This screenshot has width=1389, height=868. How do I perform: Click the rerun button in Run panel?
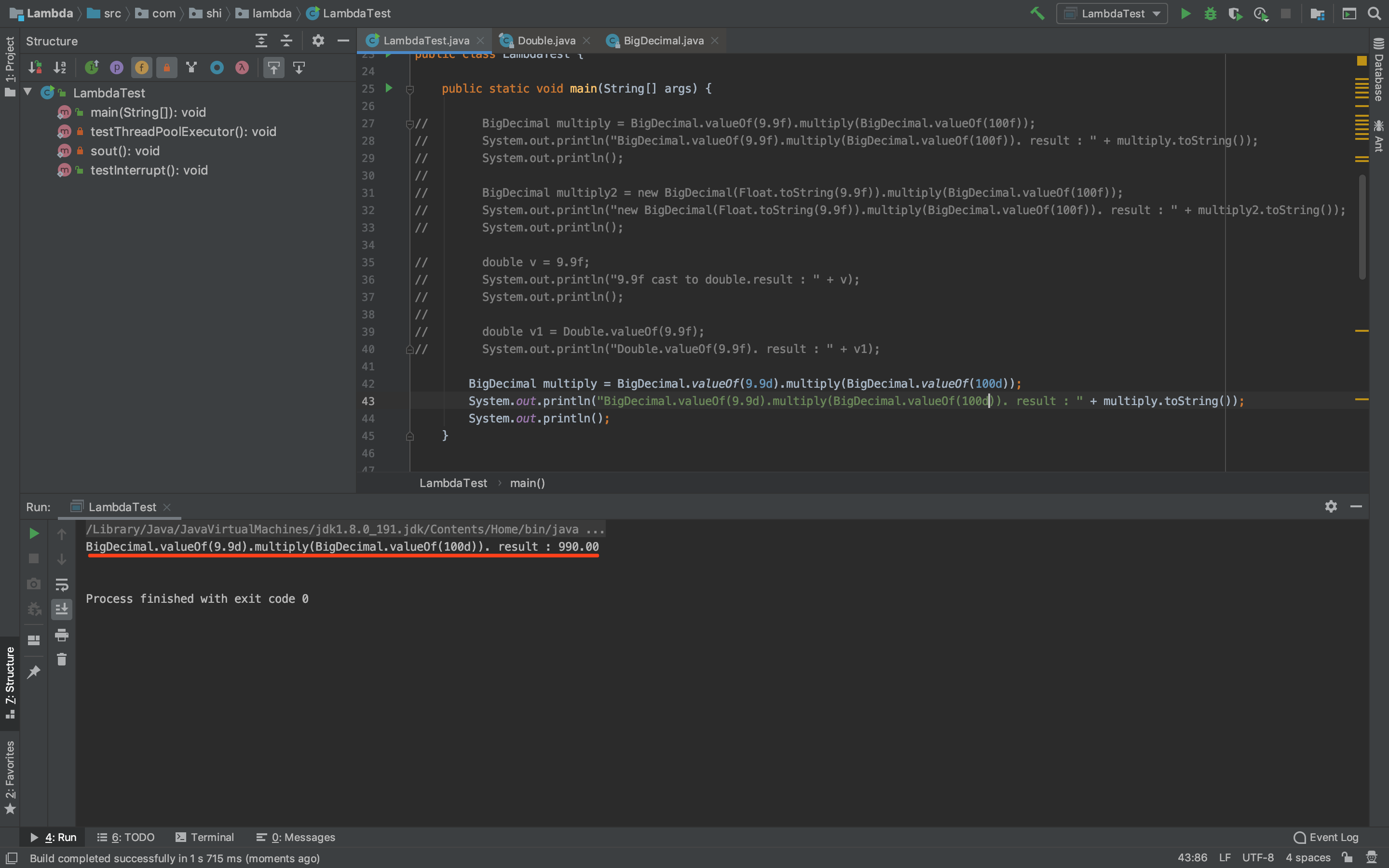(34, 533)
